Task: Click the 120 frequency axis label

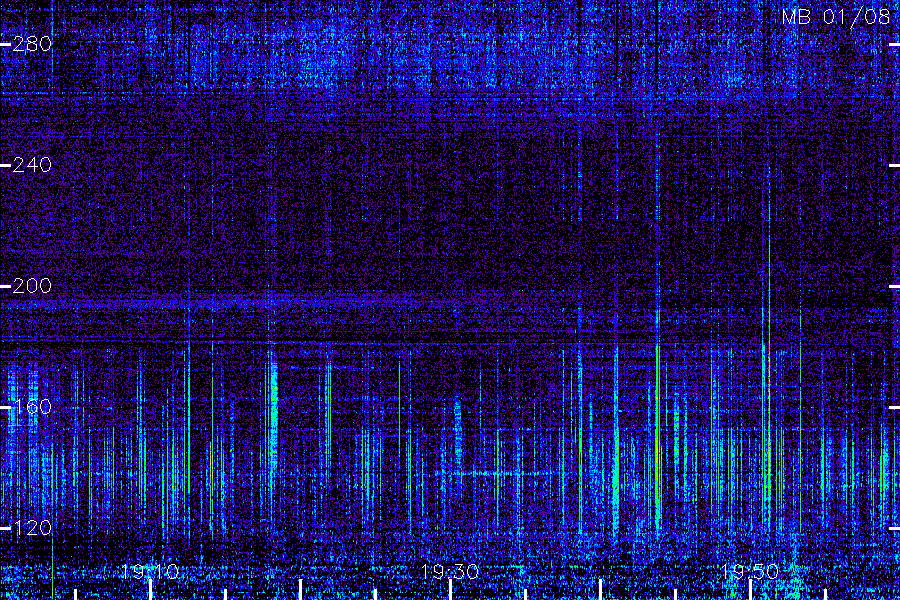Action: (x=32, y=528)
